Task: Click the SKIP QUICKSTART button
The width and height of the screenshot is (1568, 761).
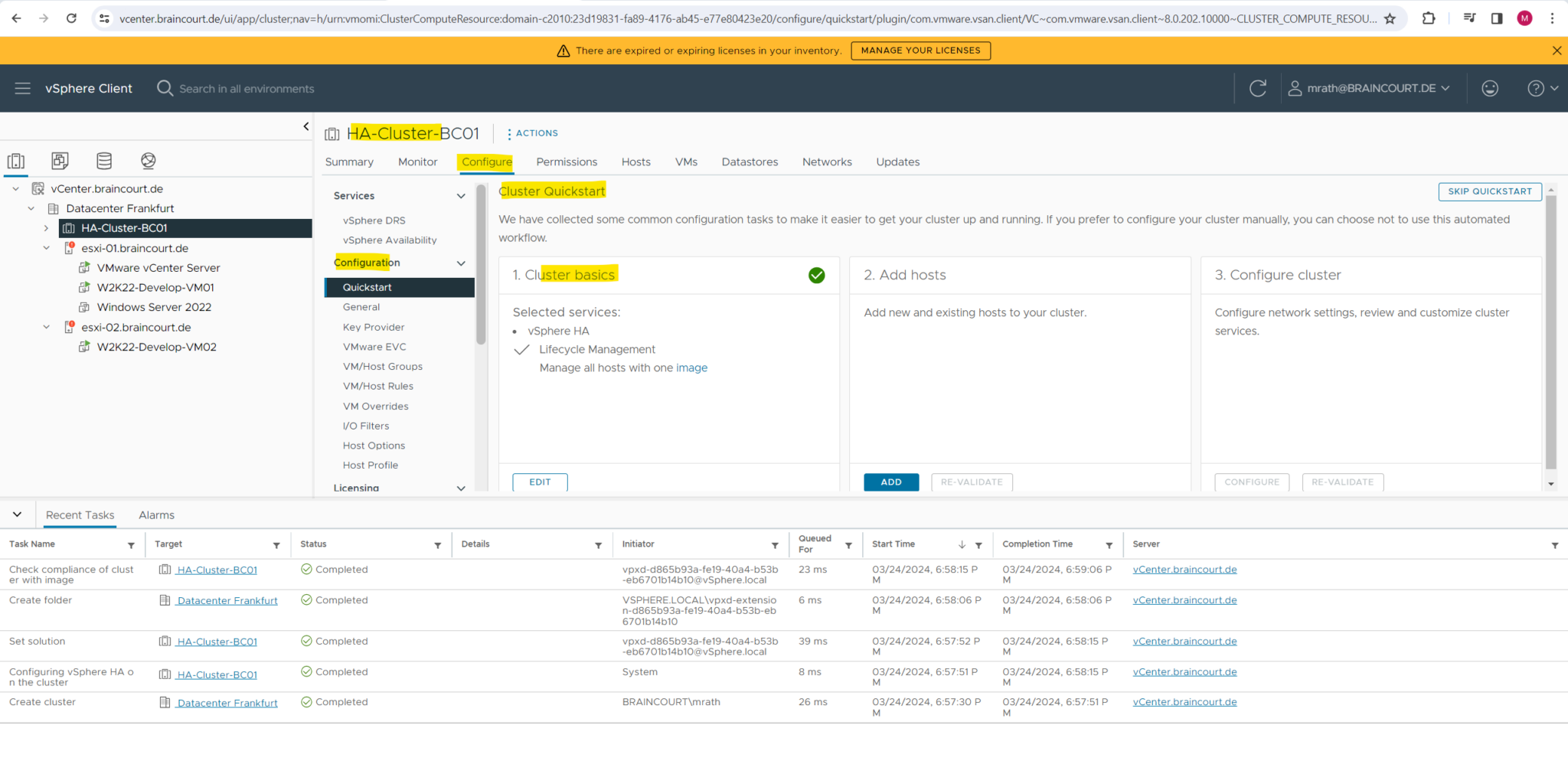Action: (x=1489, y=191)
